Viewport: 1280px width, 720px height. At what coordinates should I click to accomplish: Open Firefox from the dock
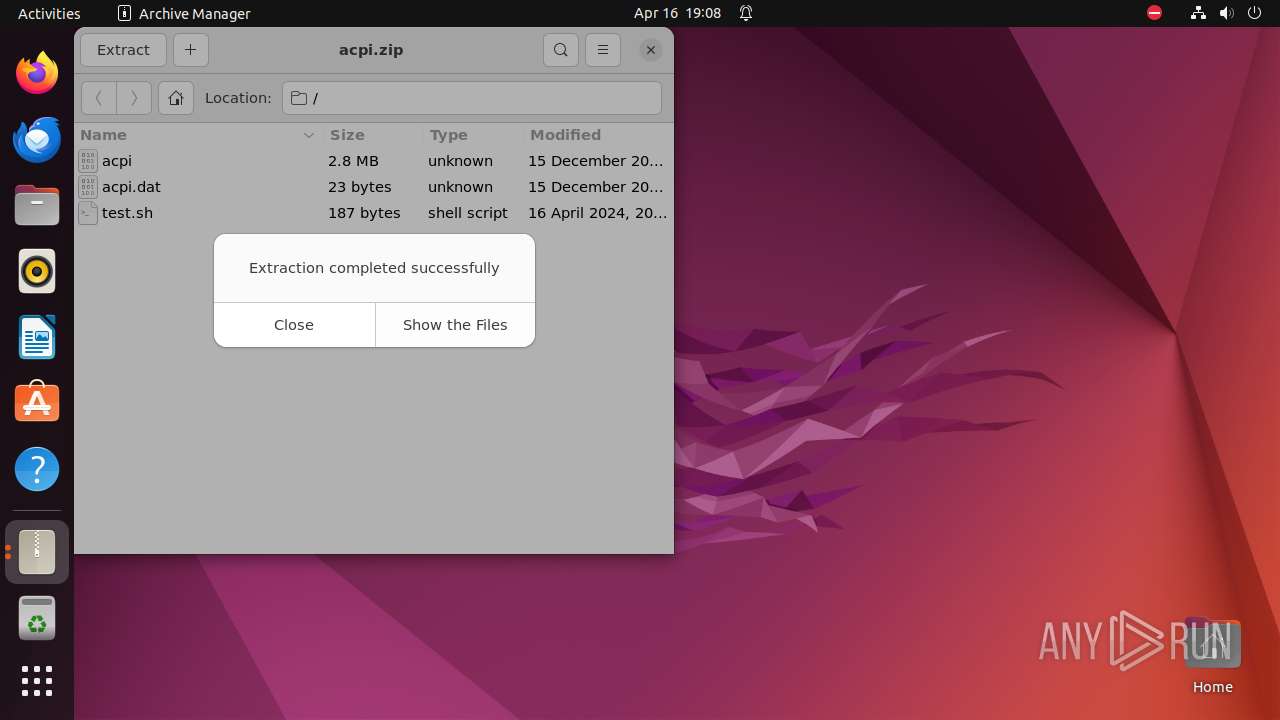(x=37, y=73)
